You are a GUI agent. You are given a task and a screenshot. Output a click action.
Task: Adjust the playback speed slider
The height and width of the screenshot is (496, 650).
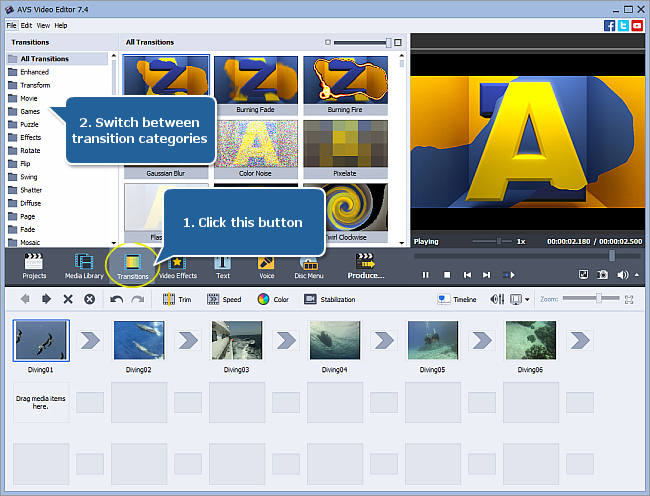coord(499,241)
